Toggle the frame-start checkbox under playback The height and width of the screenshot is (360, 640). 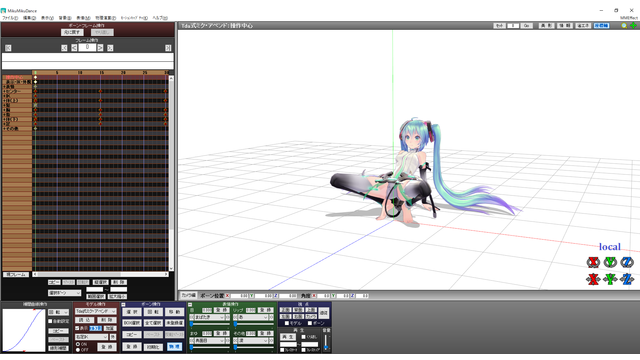click(x=282, y=350)
